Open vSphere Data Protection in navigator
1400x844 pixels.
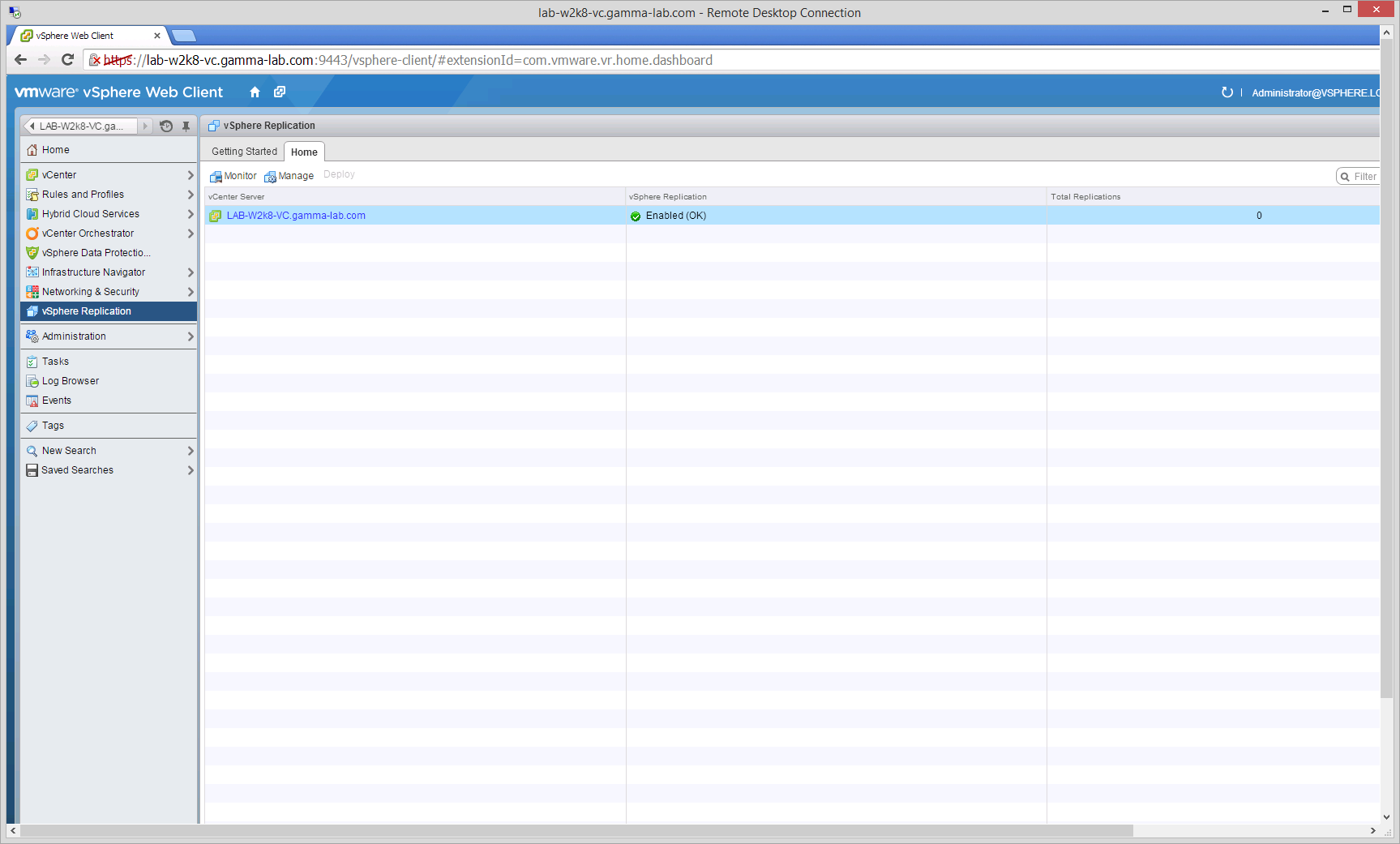pos(96,253)
